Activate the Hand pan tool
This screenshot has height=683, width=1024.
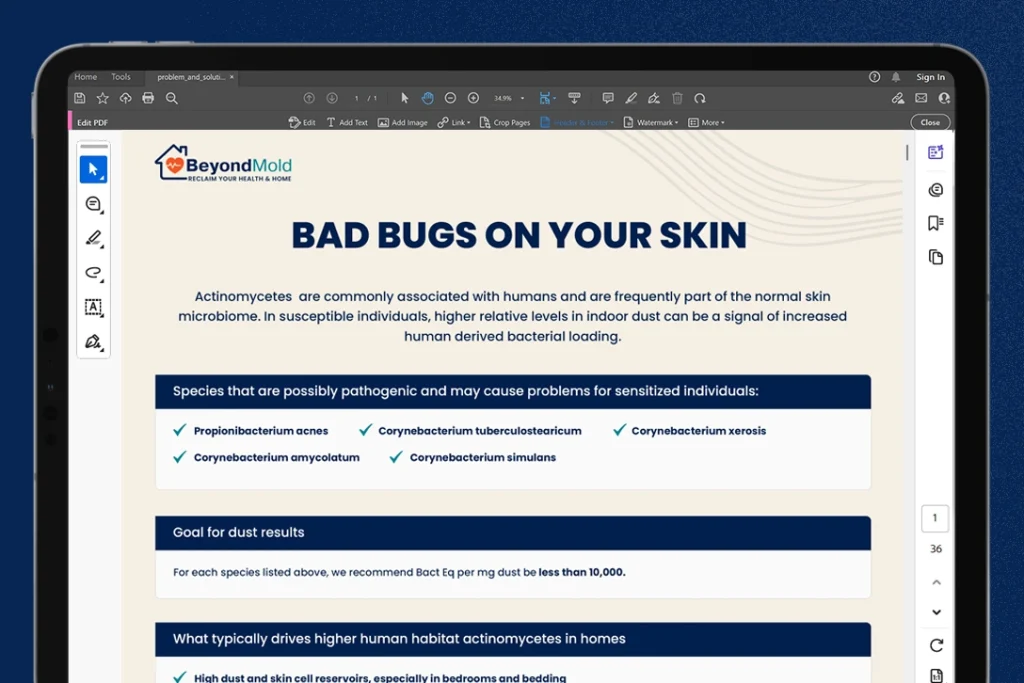coord(427,98)
